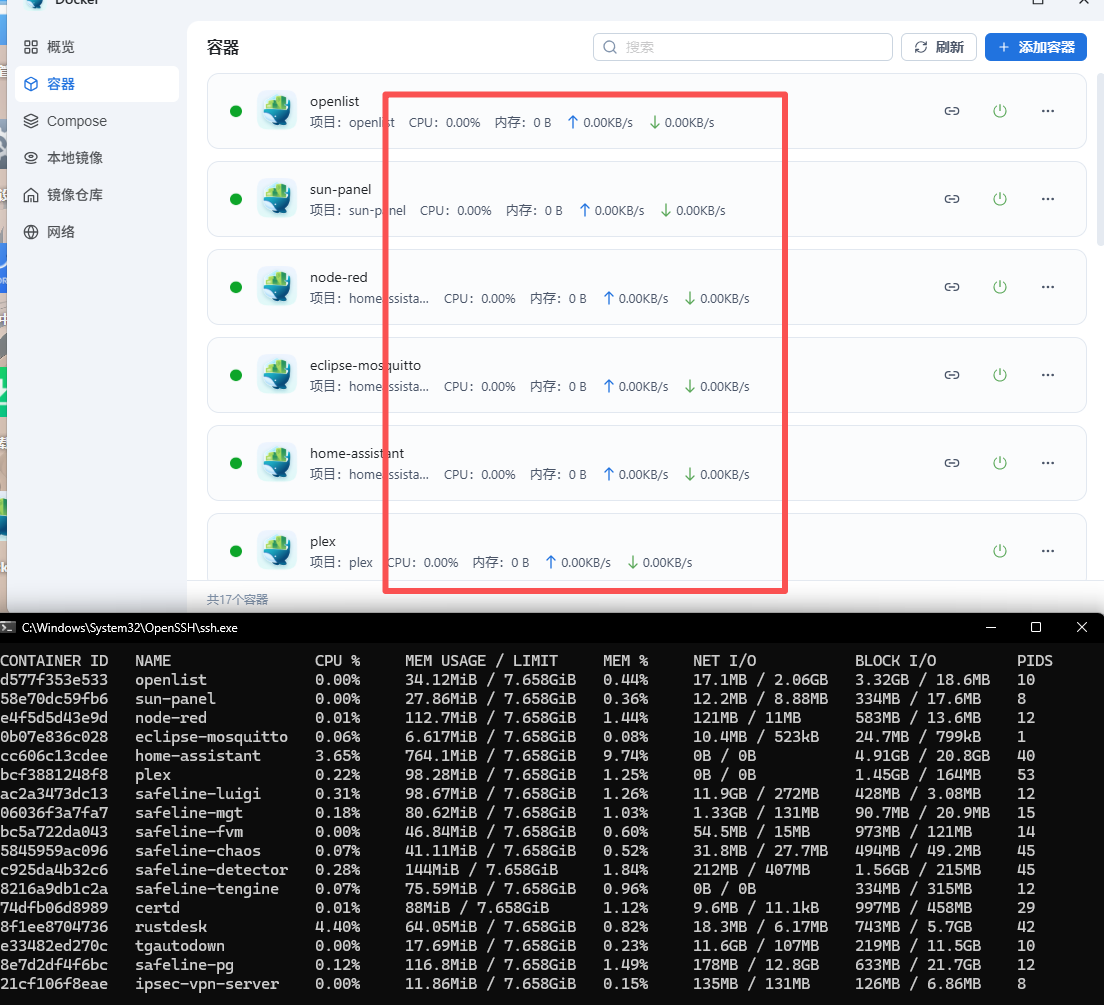Click the Docker panel's vertical scrollbar

[x=1100, y=158]
